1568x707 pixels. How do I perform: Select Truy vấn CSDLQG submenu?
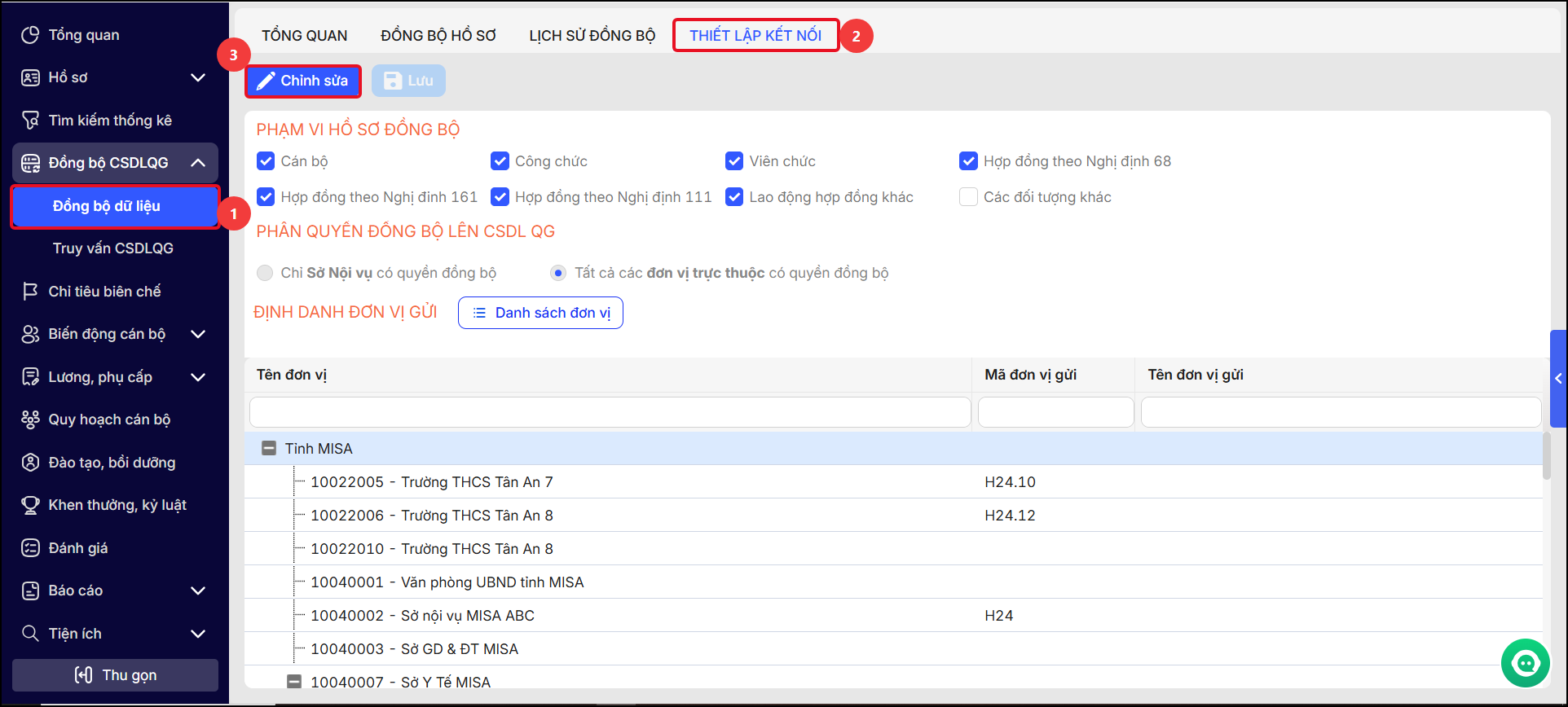(113, 248)
